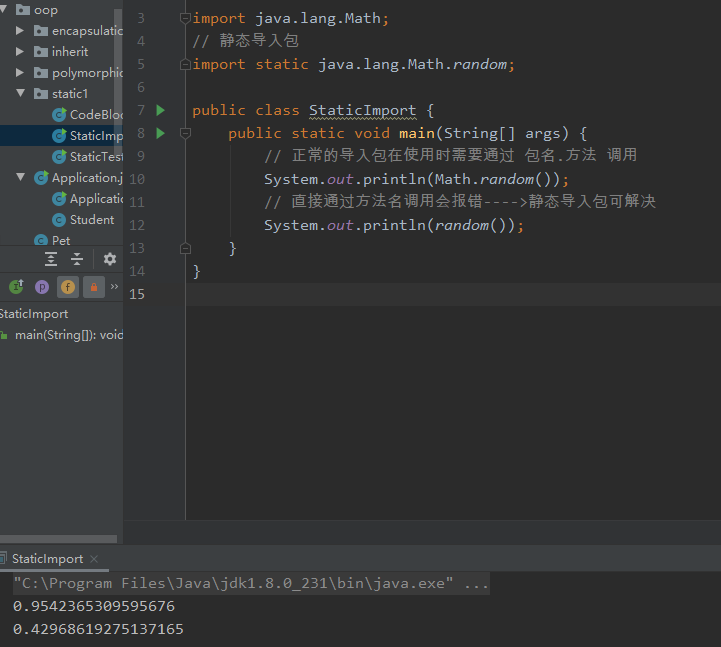Fold the main method at line 8
The image size is (721, 647).
pos(185,133)
